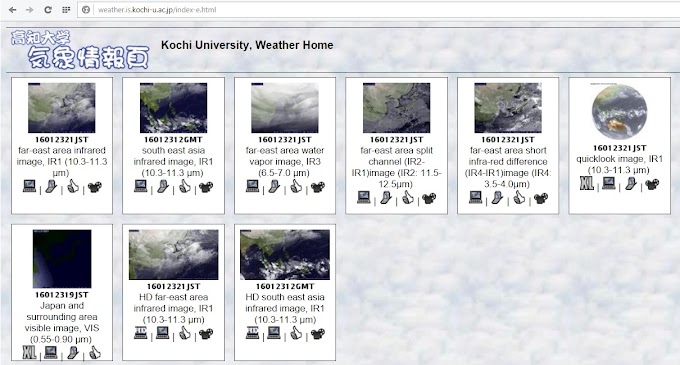This screenshot has width=680, height=365.
Task: Click hand icon under Japan visible image
Action: [x=95, y=352]
